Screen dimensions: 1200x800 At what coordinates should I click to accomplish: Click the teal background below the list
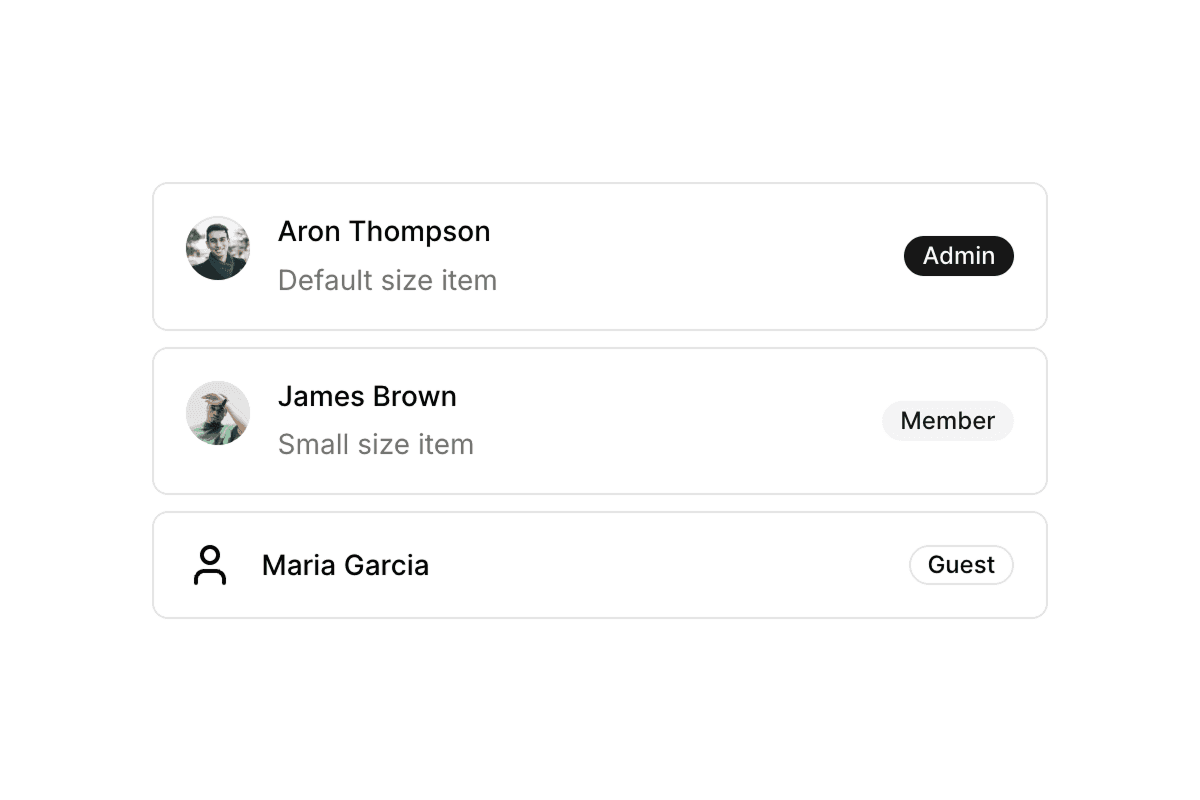[600, 710]
